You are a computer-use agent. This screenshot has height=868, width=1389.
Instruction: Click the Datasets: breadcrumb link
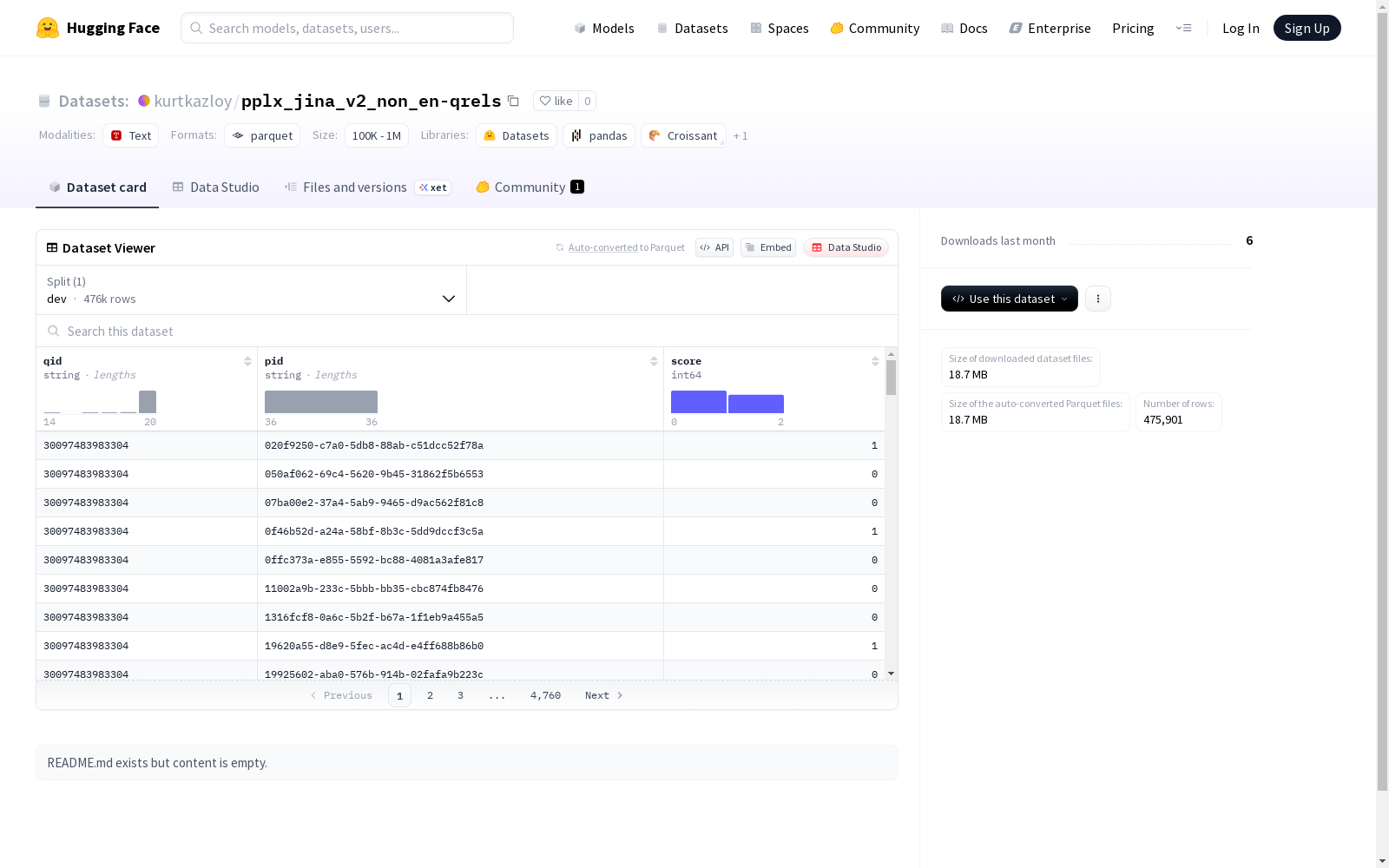[94, 101]
